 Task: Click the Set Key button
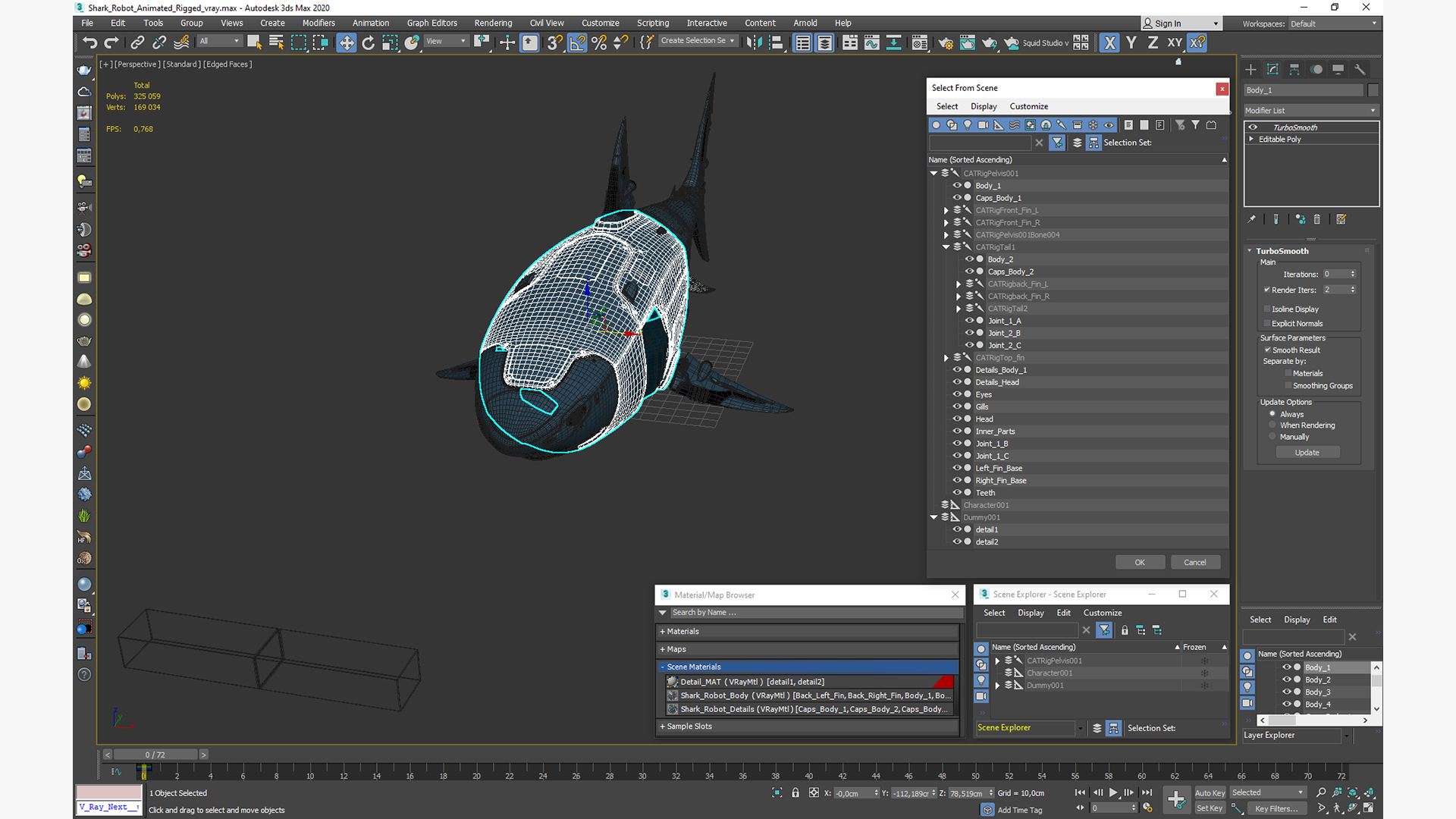pos(1210,808)
